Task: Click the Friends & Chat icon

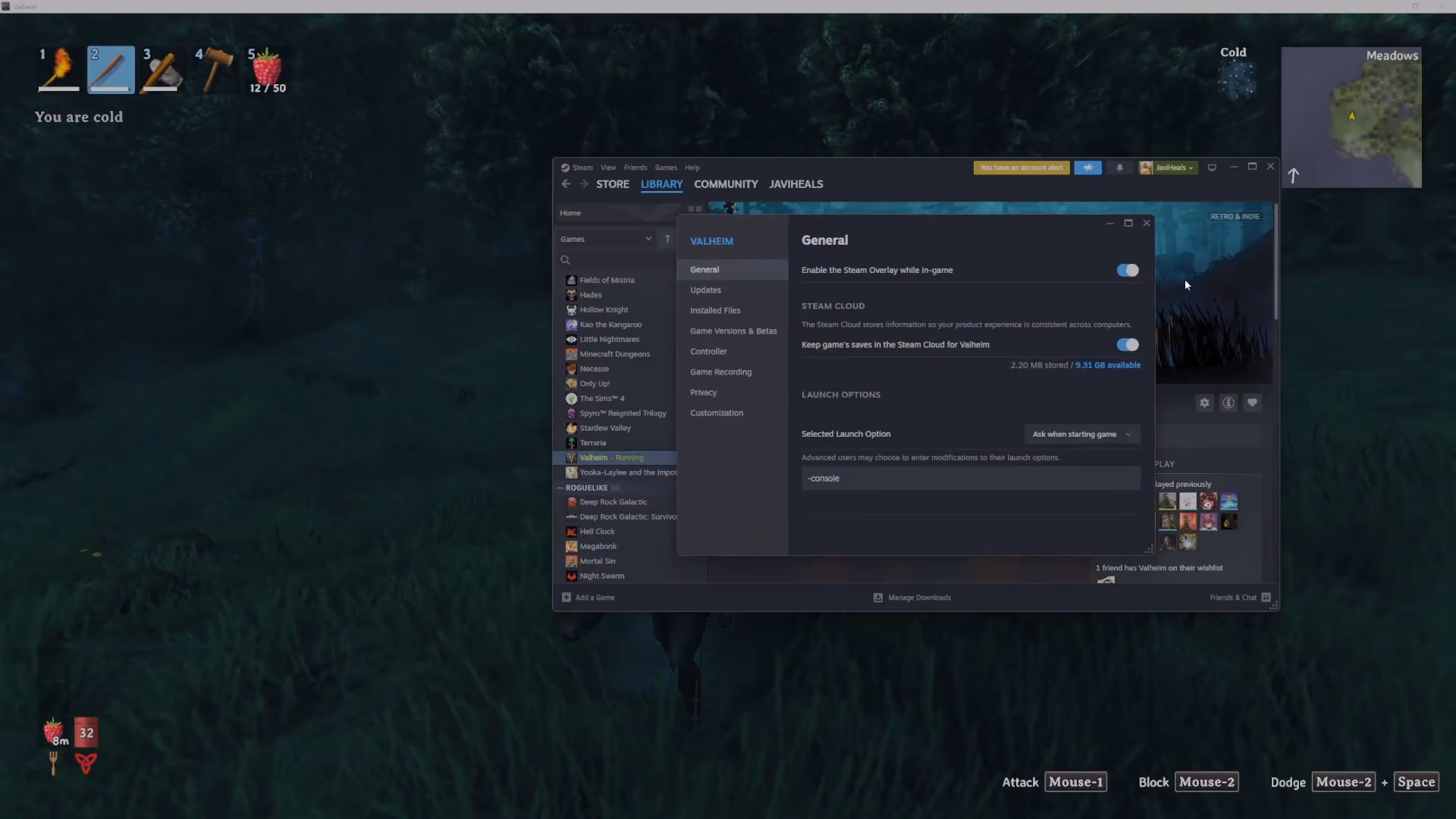Action: pyautogui.click(x=1266, y=598)
